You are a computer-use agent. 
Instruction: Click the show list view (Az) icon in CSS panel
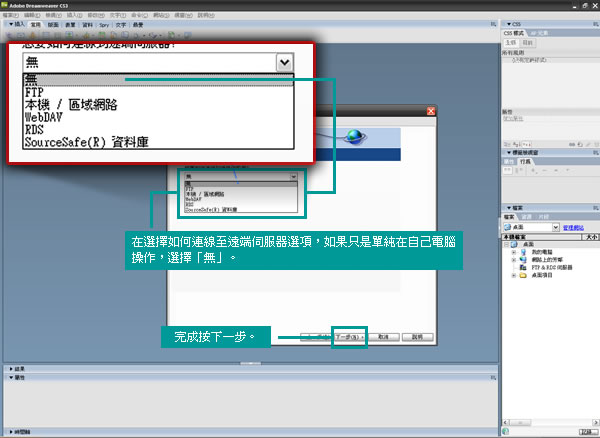pyautogui.click(x=516, y=145)
